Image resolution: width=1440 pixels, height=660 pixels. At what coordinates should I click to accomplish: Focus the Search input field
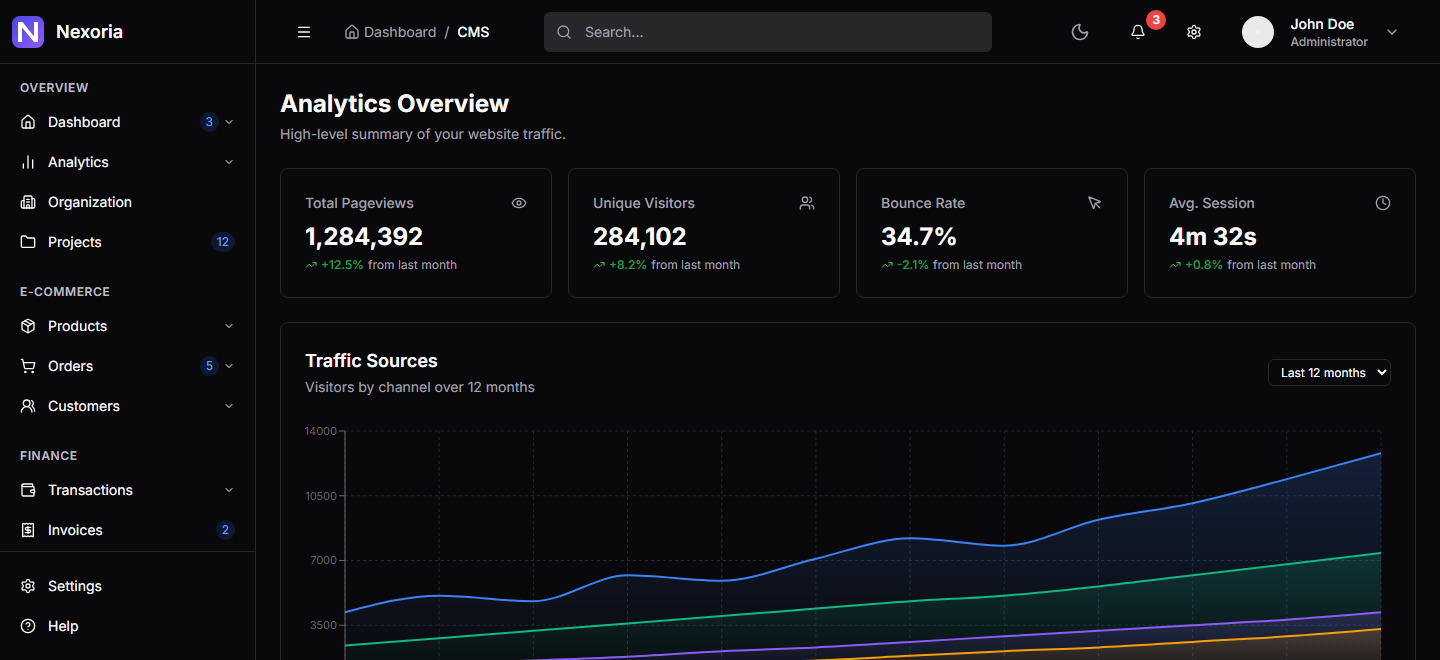[x=768, y=32]
